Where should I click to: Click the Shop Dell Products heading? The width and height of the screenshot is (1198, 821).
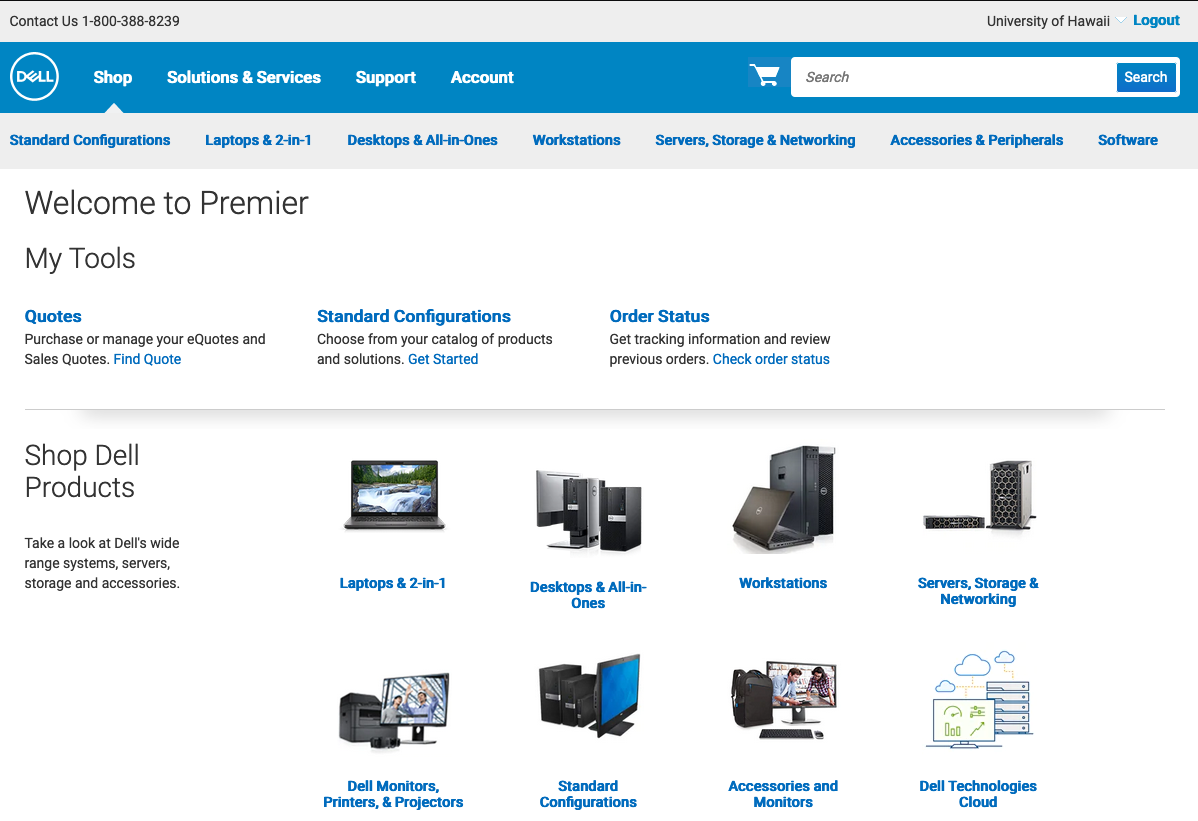pyautogui.click(x=82, y=471)
